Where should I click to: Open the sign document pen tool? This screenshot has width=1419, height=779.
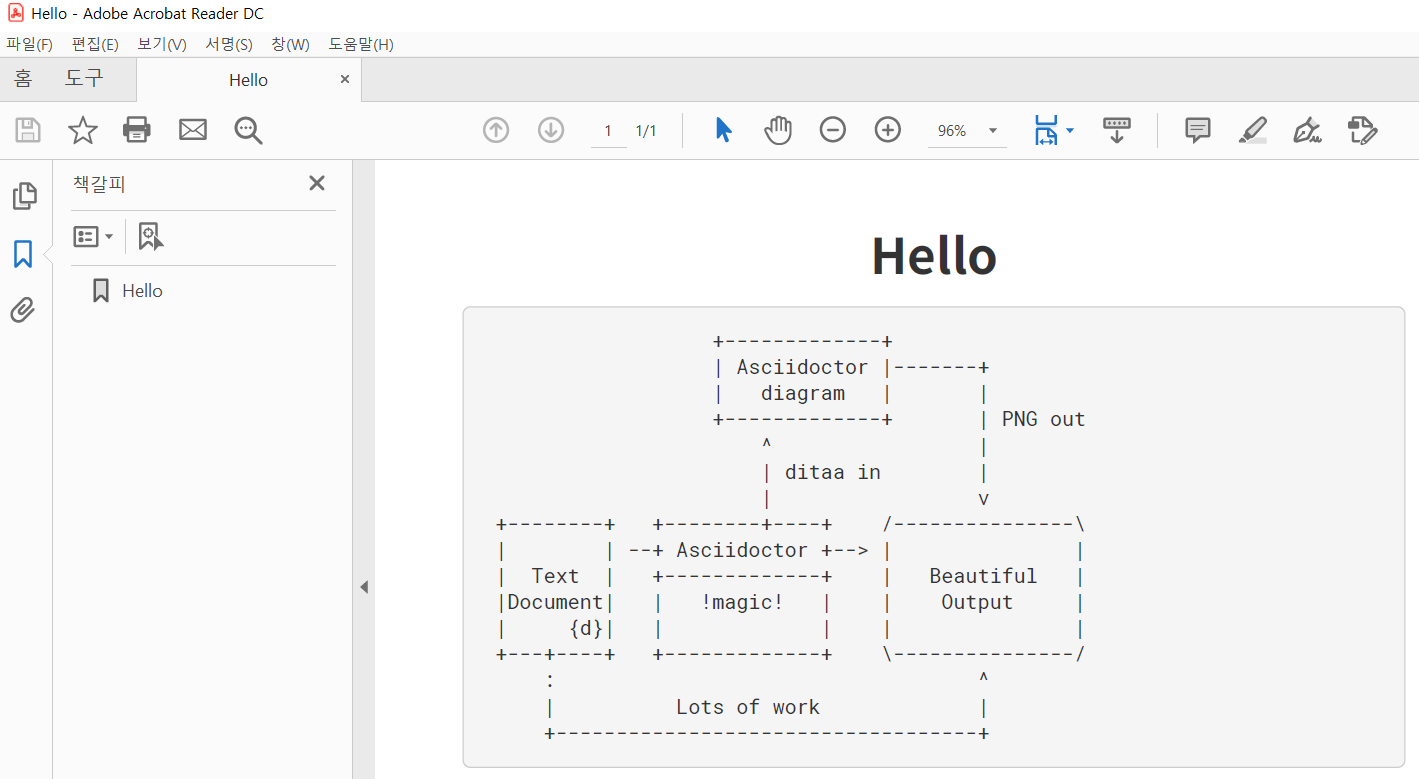pyautogui.click(x=1307, y=130)
